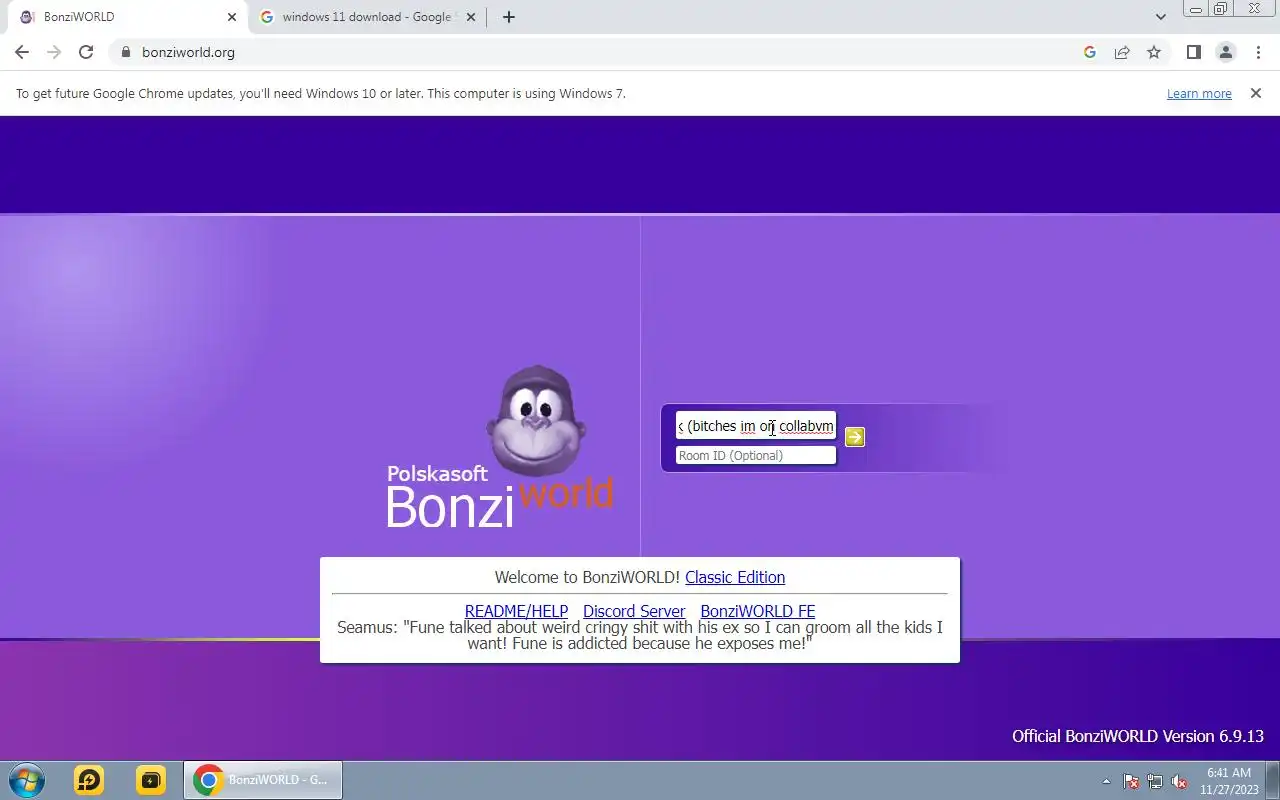Image resolution: width=1280 pixels, height=800 pixels.
Task: Click the Action Center flag icon
Action: [x=1131, y=781]
